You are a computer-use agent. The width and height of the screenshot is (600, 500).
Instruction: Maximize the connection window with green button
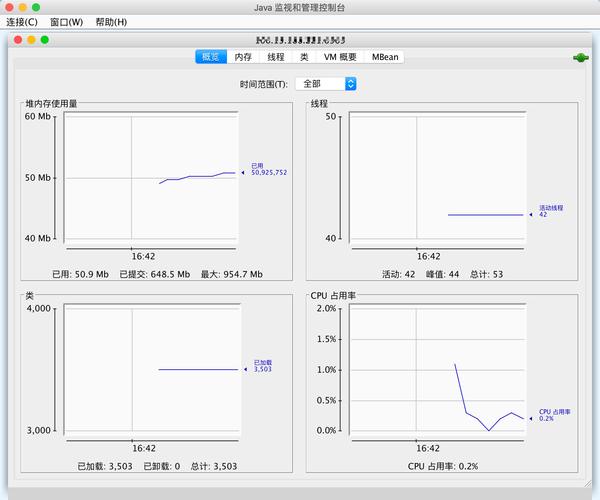[45, 40]
